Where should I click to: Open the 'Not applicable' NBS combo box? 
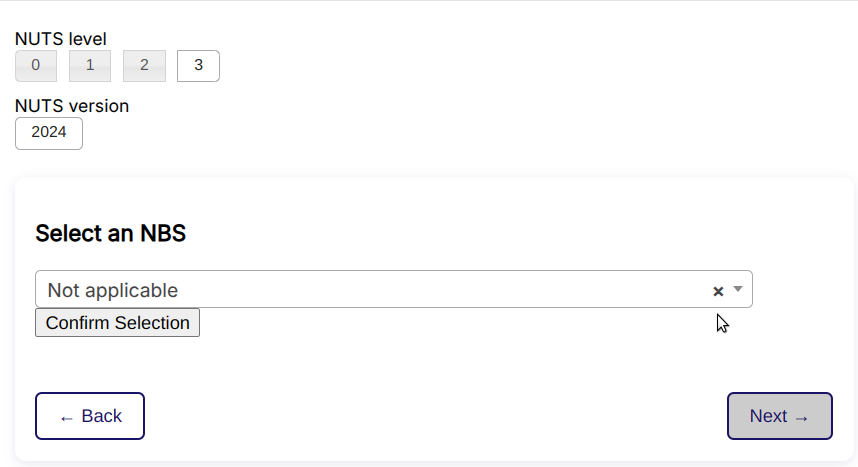(x=380, y=290)
